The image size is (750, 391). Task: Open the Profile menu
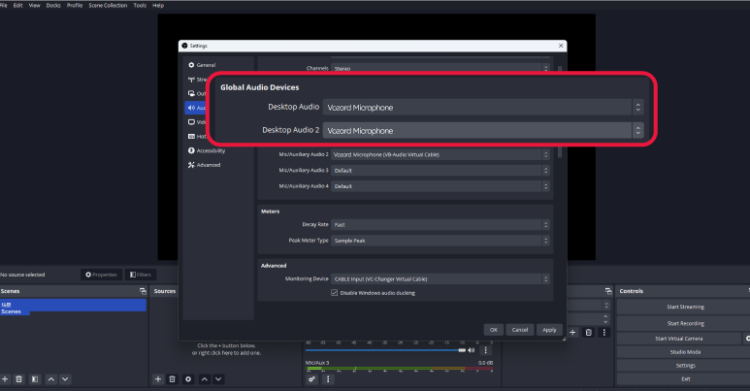(x=75, y=5)
